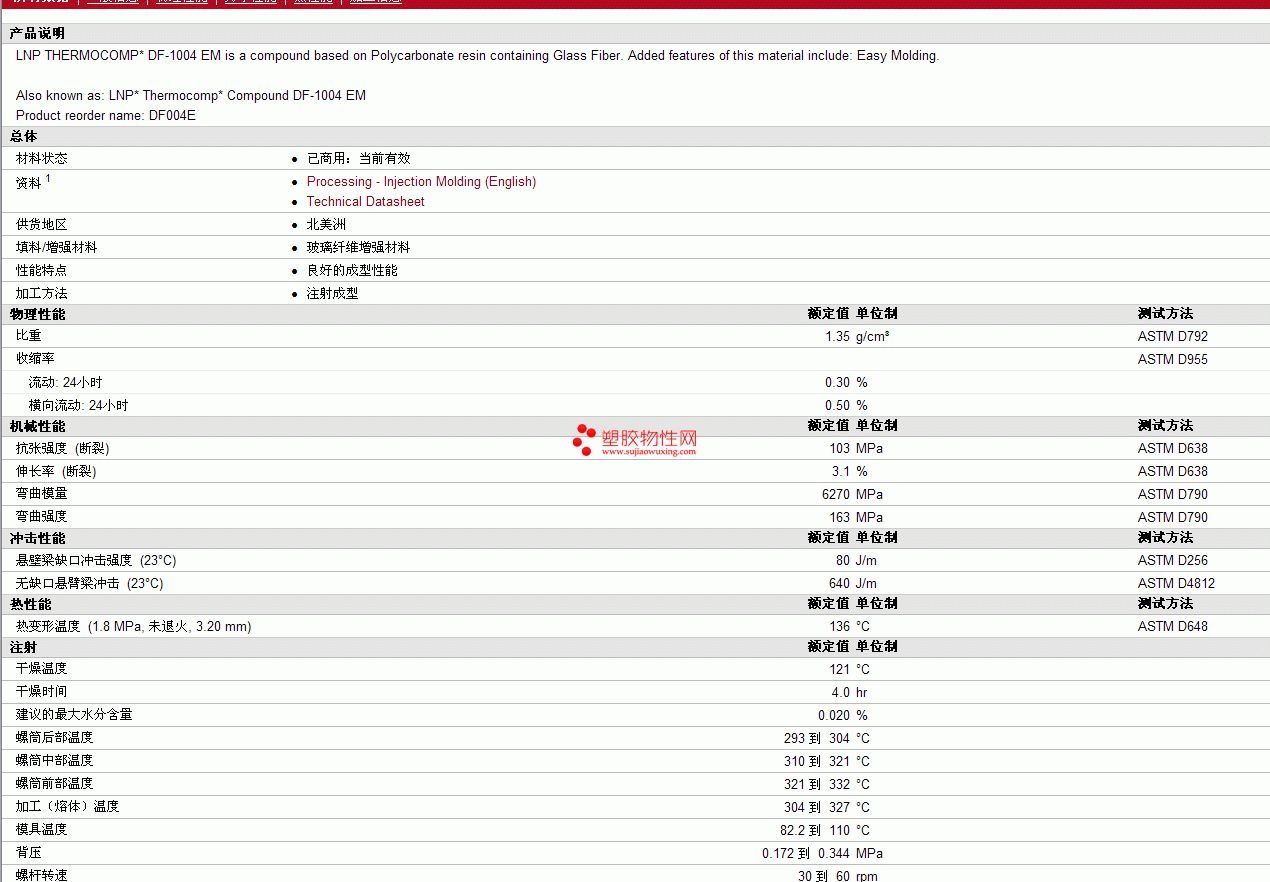Click the 模具温度 row label
Image resolution: width=1270 pixels, height=882 pixels.
[42, 829]
